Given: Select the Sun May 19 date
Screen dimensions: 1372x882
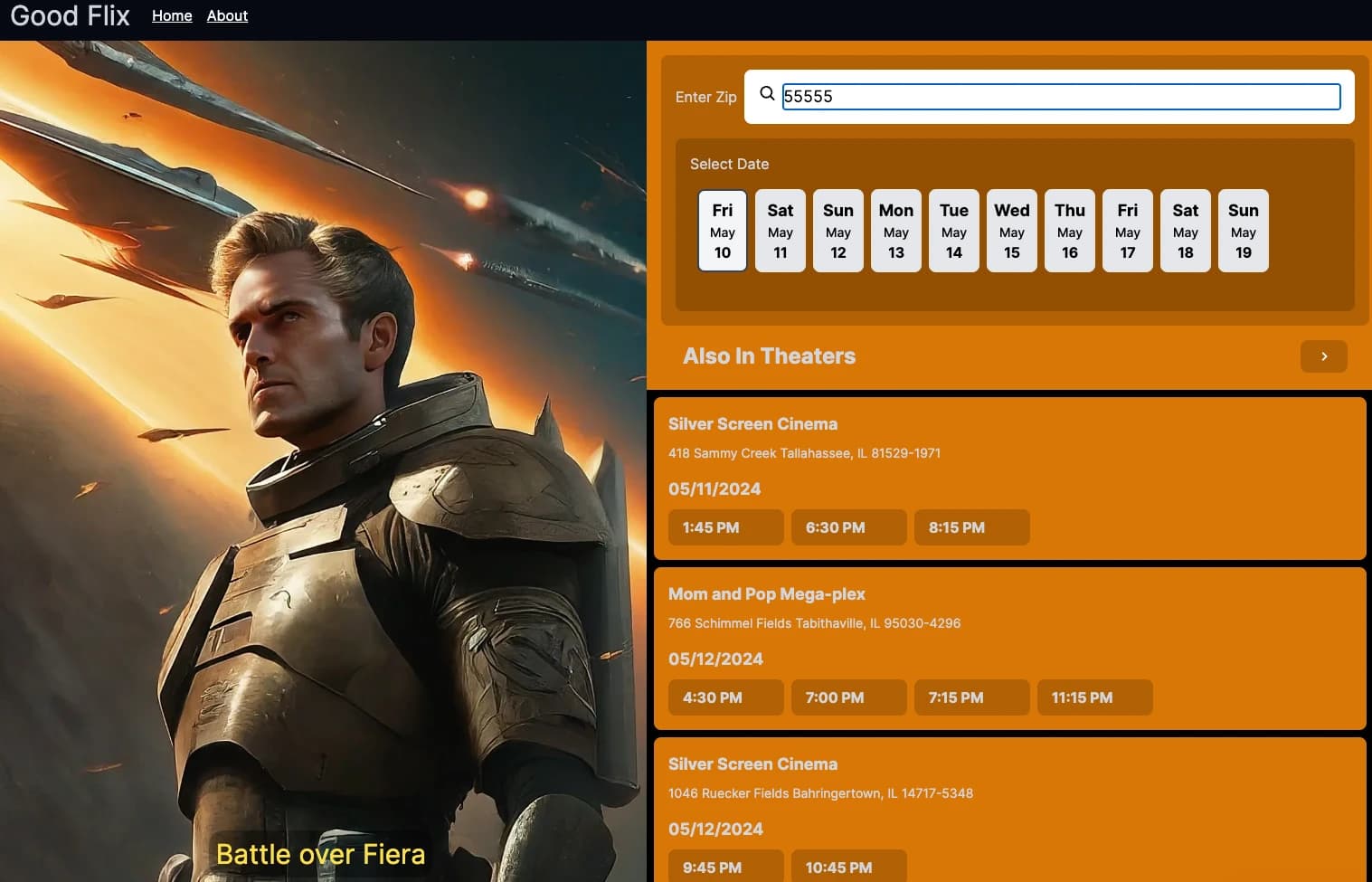Looking at the screenshot, I should (x=1243, y=231).
